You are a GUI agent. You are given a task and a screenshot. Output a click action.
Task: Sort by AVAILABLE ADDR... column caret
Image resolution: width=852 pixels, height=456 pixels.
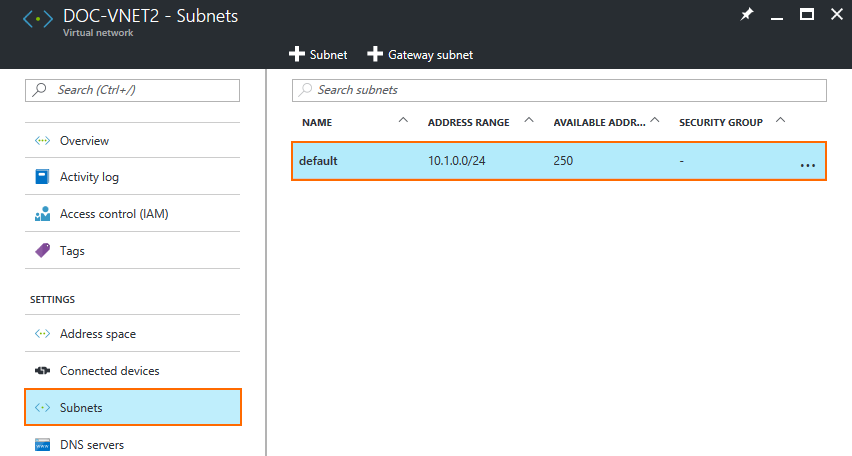tap(655, 120)
